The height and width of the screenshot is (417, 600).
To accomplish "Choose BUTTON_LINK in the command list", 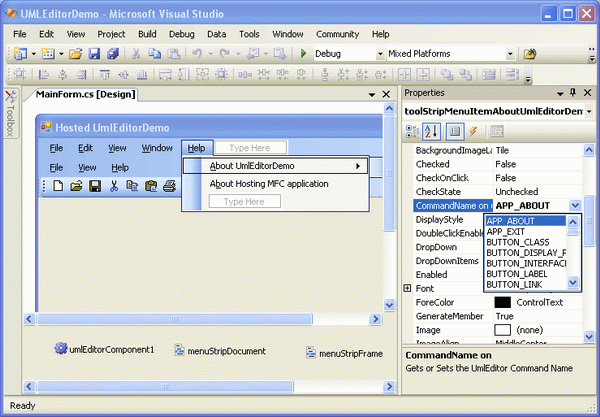I will tap(525, 285).
